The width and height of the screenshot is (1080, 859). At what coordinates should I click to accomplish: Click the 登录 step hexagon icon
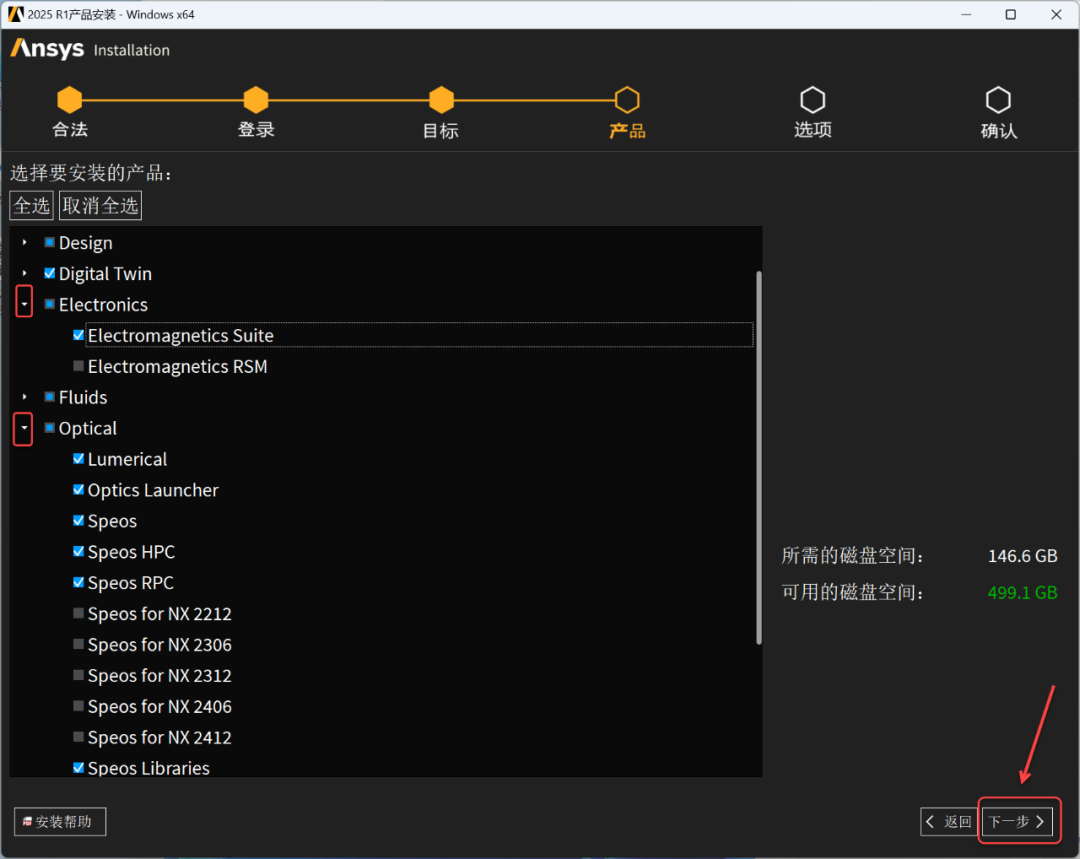point(256,100)
